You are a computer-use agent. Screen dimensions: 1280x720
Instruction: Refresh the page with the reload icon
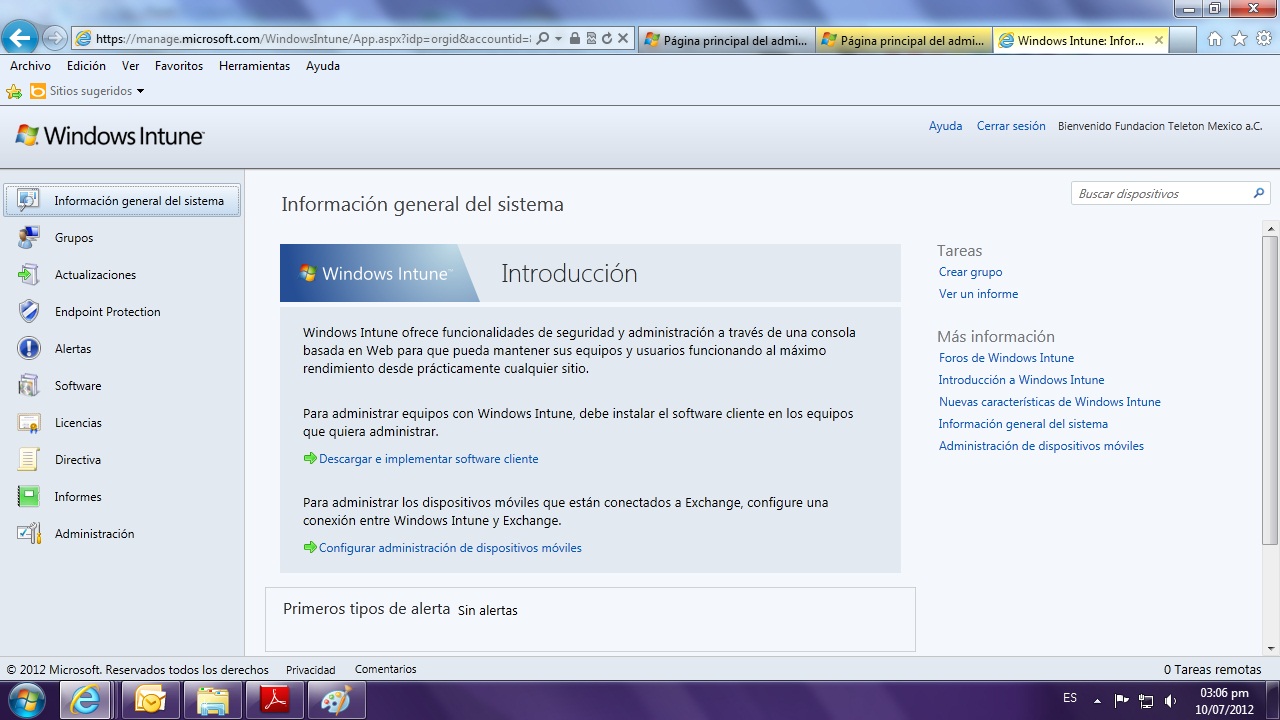606,39
